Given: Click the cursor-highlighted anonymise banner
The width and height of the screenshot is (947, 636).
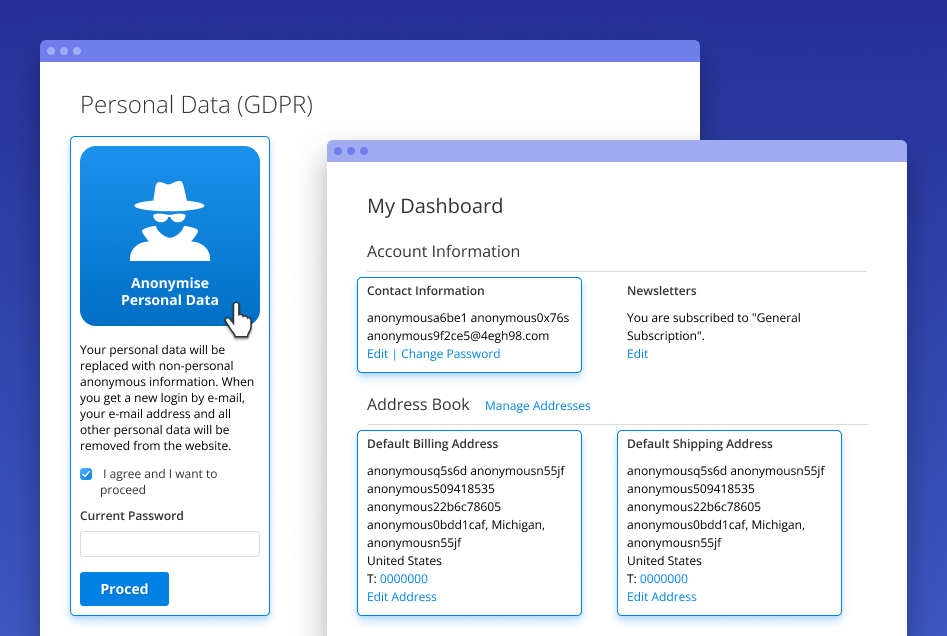Looking at the screenshot, I should pyautogui.click(x=169, y=292).
